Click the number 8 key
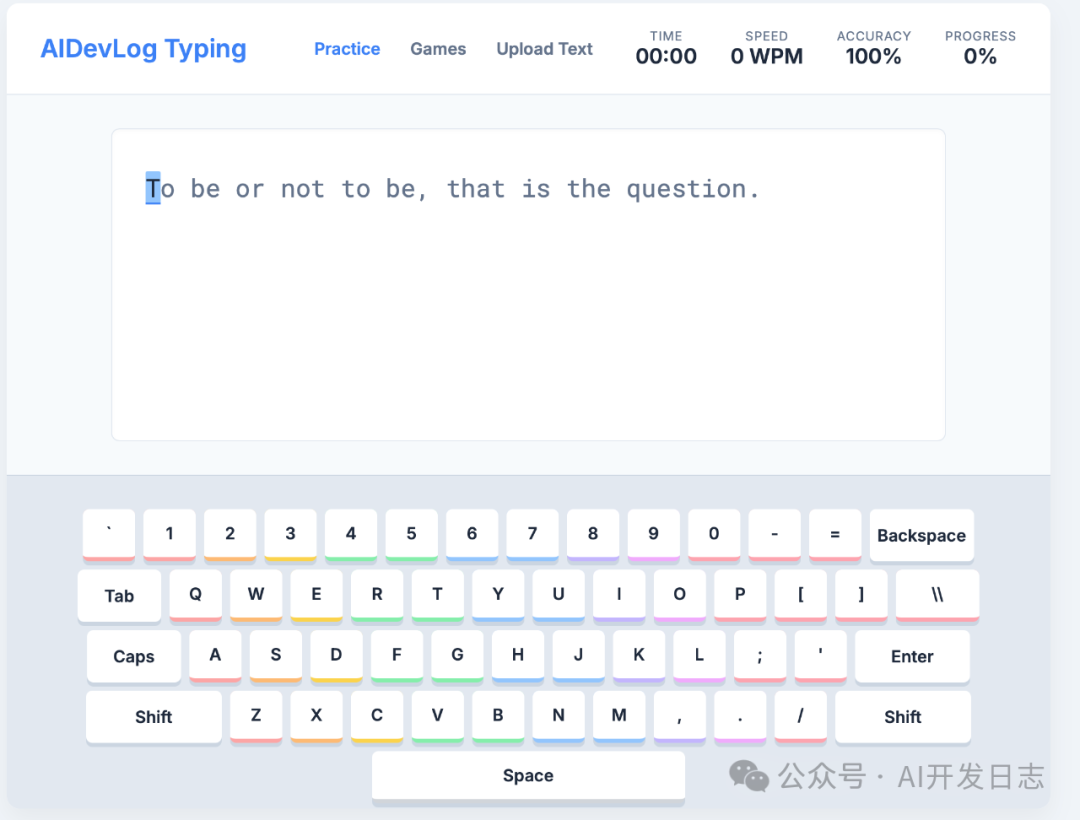The image size is (1080, 820). [593, 535]
